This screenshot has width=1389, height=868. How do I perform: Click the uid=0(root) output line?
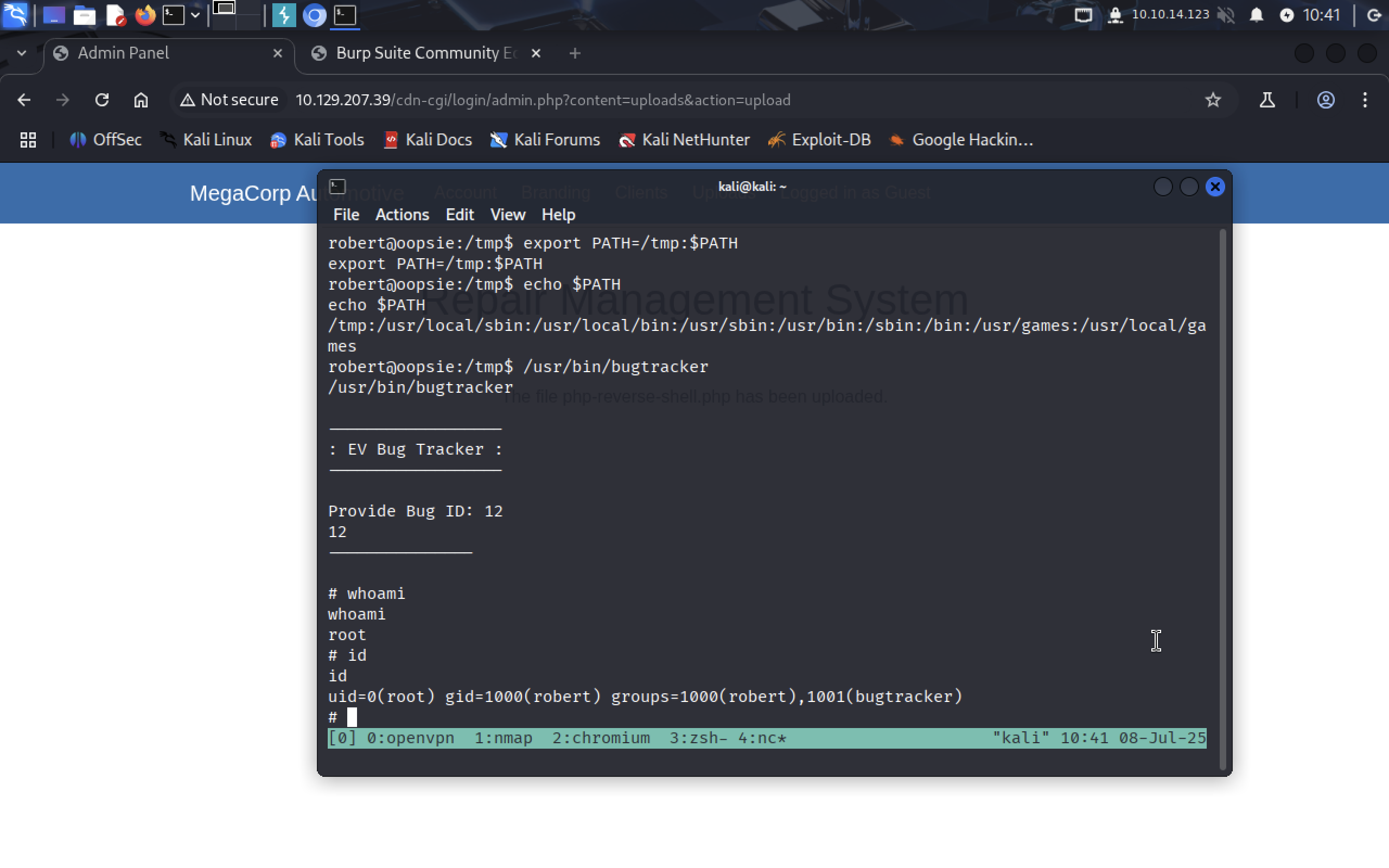click(645, 697)
